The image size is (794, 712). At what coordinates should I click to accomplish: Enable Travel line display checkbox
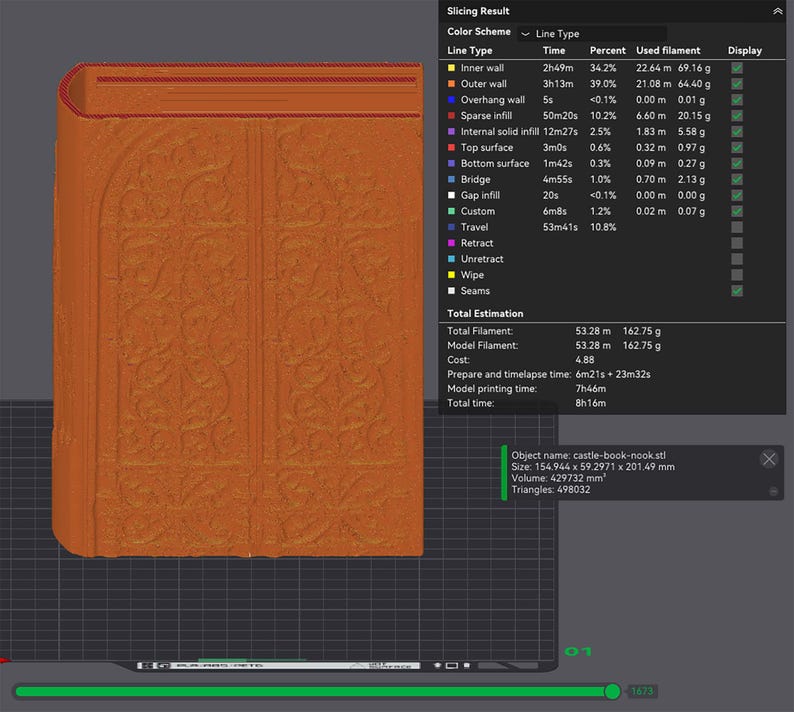click(x=737, y=227)
